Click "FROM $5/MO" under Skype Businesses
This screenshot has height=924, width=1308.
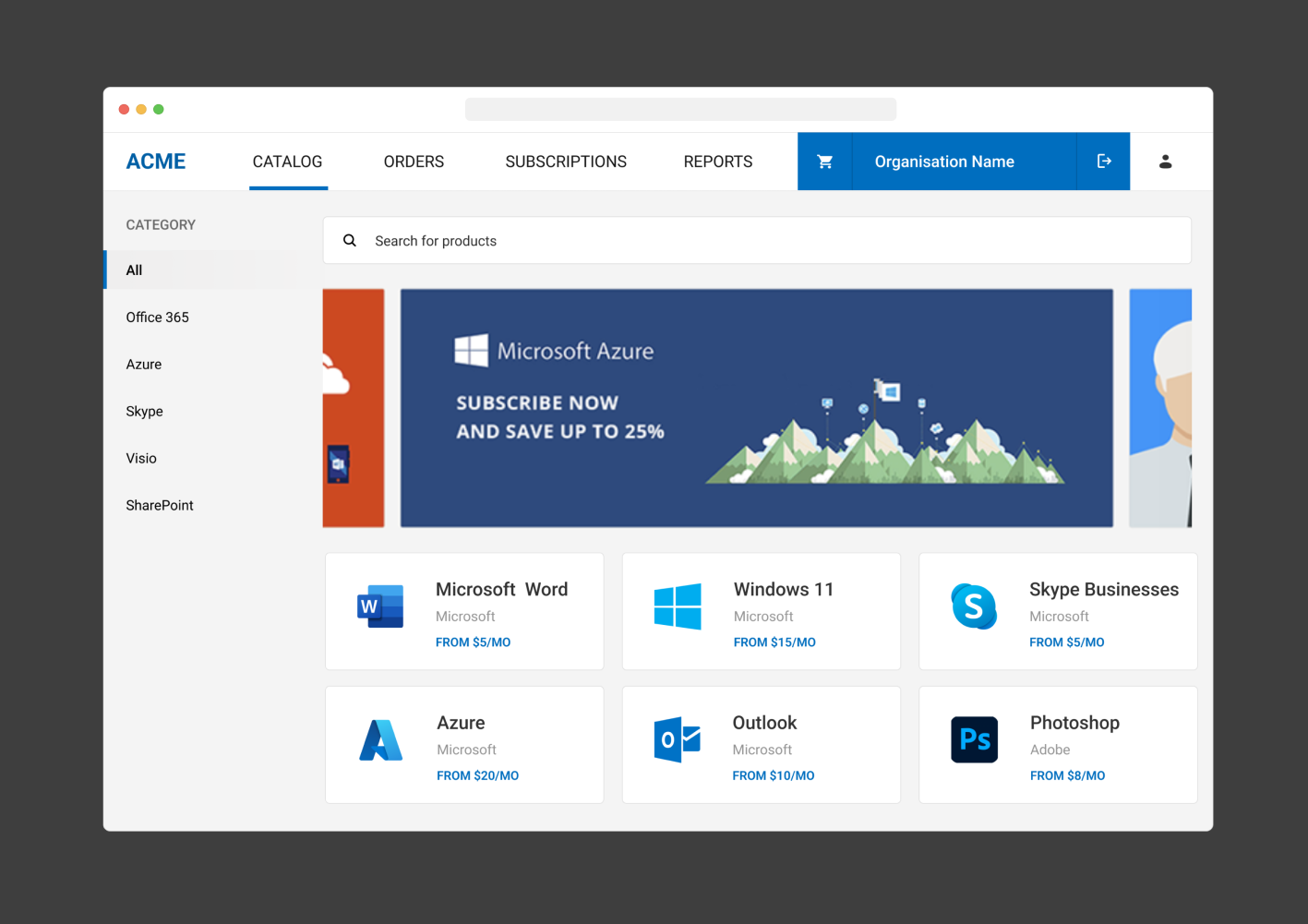(1067, 642)
